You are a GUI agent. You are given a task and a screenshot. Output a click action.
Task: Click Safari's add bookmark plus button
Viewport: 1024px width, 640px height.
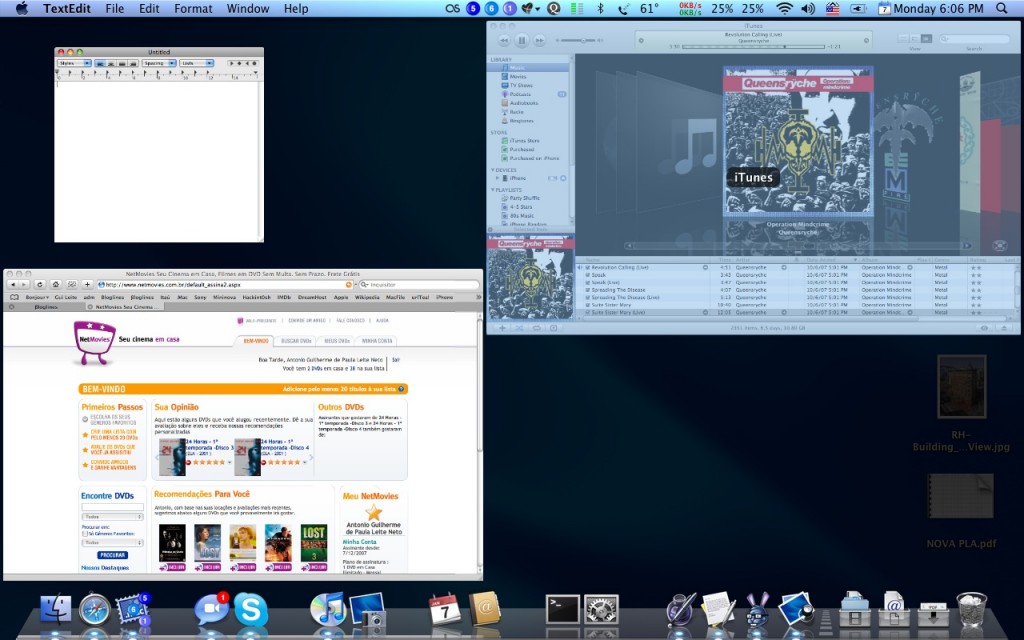click(x=87, y=285)
